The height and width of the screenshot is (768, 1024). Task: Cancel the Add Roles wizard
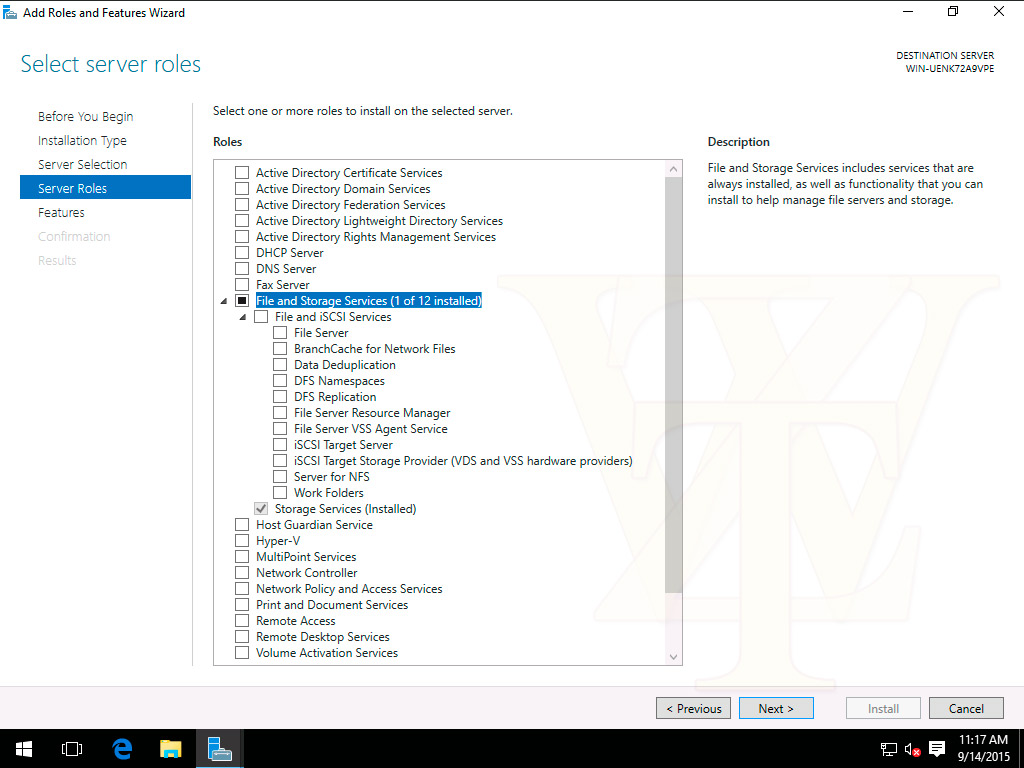click(965, 708)
